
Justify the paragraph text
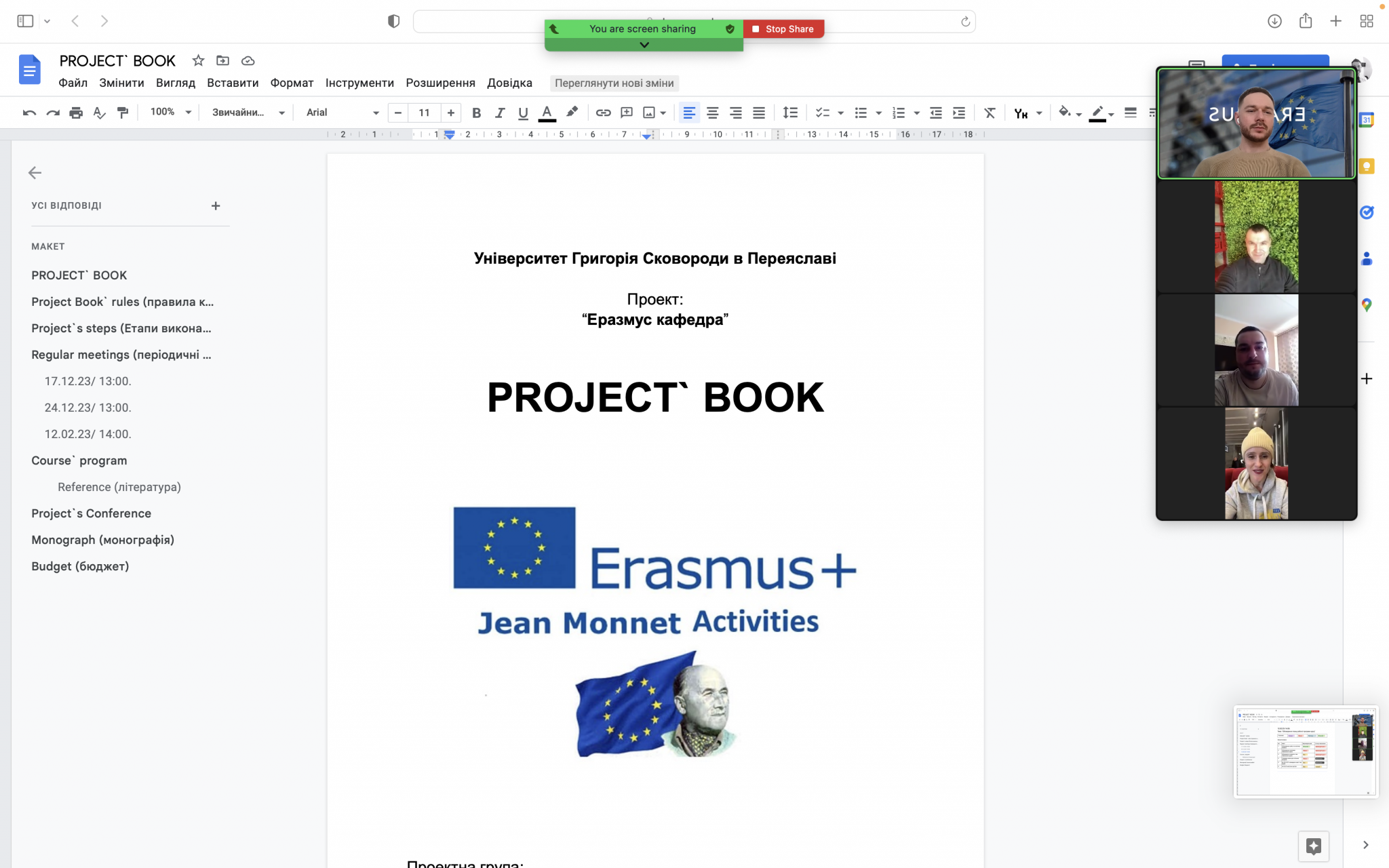click(x=759, y=113)
